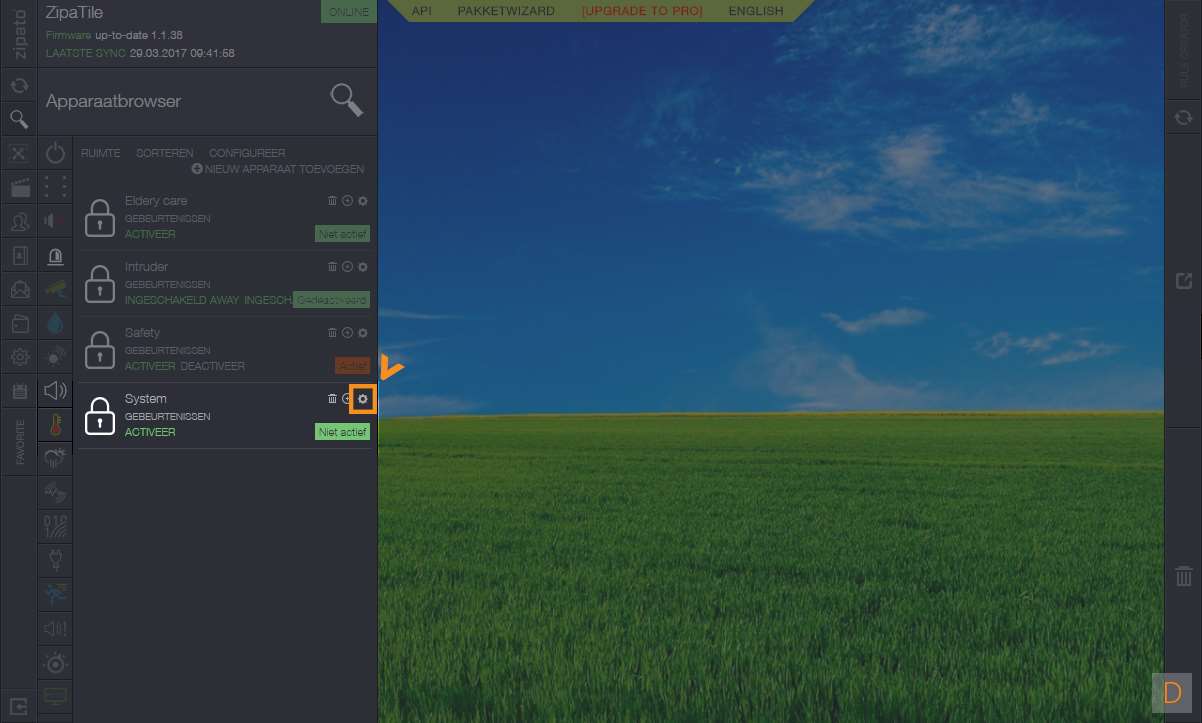Open the settings gear in left sidebar
The image size is (1202, 723).
pos(19,357)
